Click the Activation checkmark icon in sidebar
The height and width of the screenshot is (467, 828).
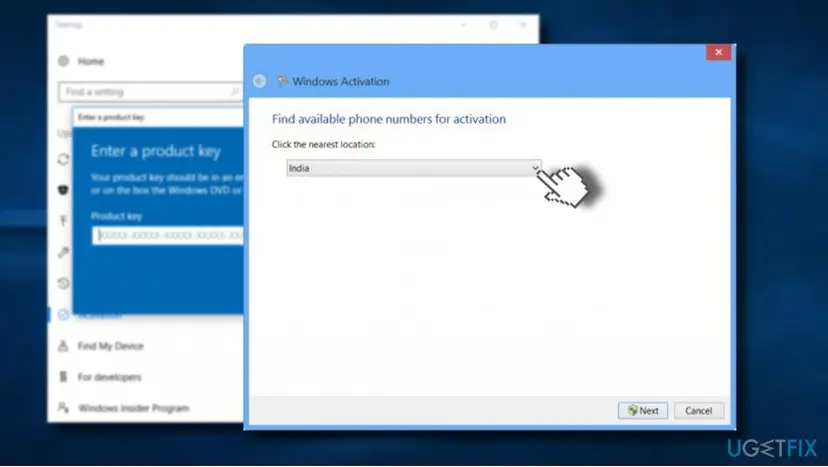63,315
